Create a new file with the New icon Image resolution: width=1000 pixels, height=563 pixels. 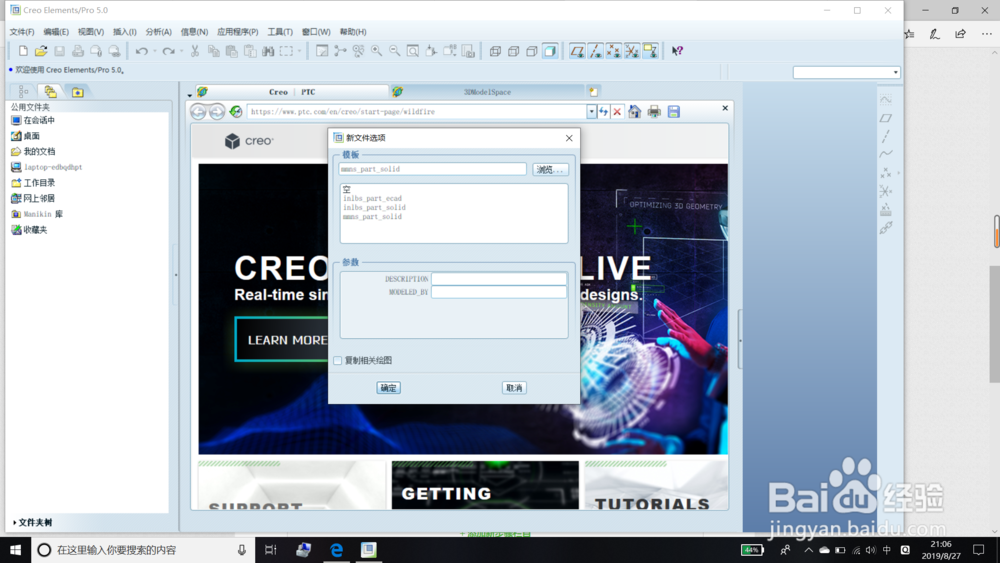[23, 51]
